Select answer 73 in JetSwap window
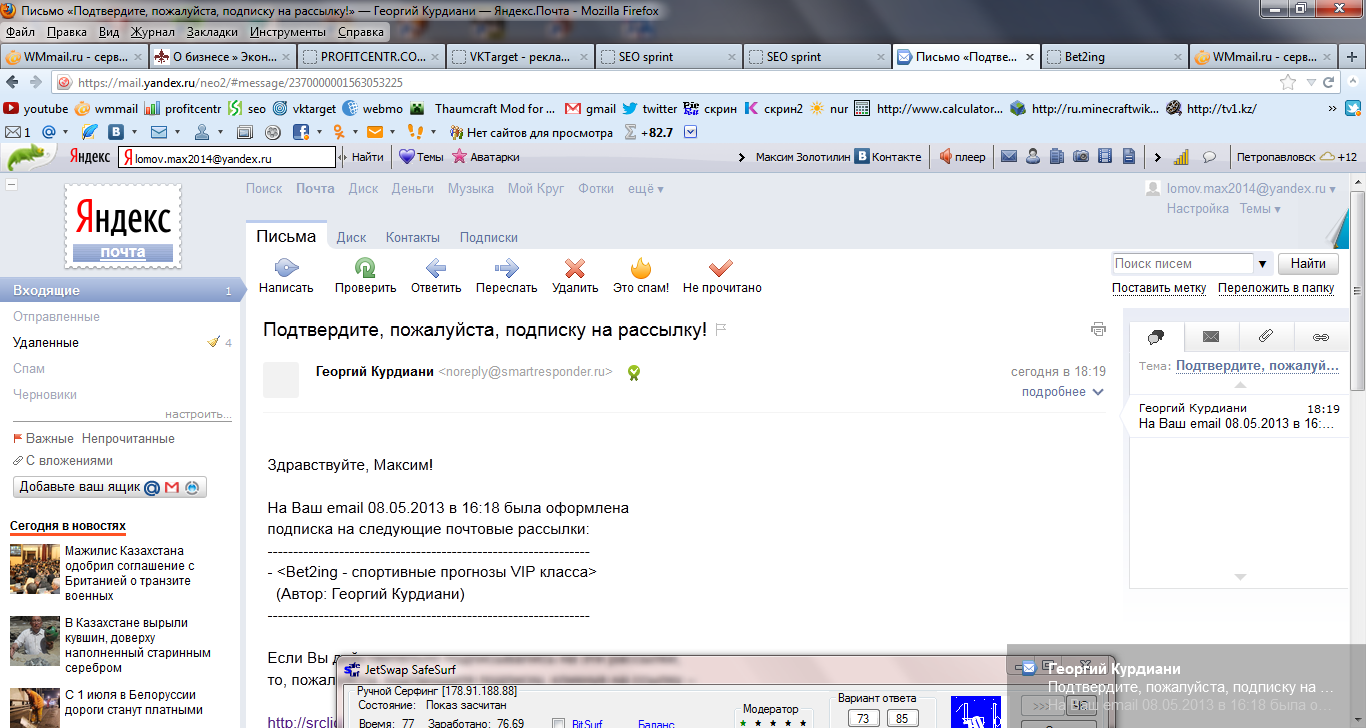The image size is (1366, 728). click(x=863, y=718)
